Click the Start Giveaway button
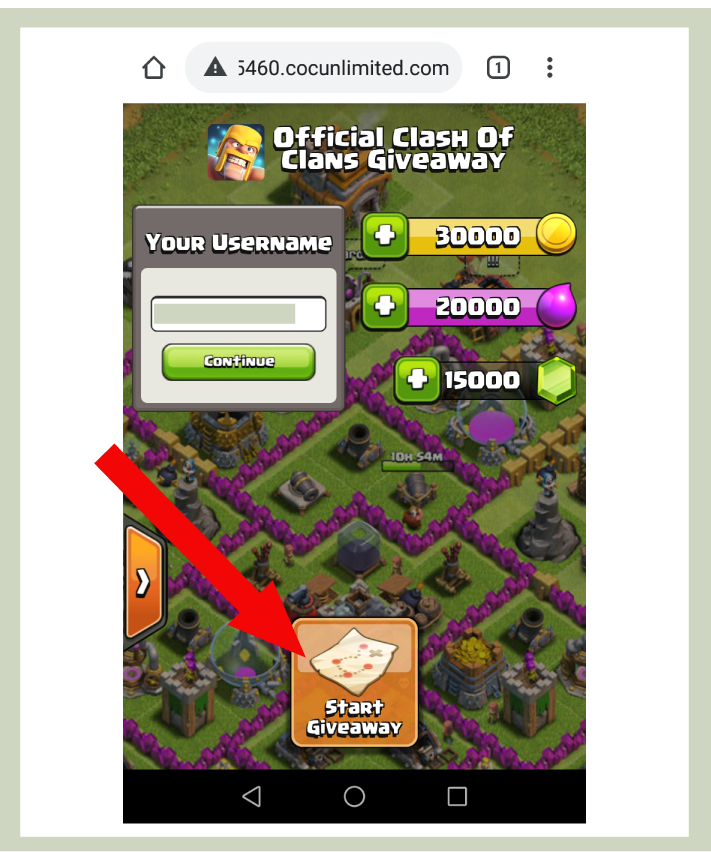Screen dimensions: 711x852 (354, 683)
